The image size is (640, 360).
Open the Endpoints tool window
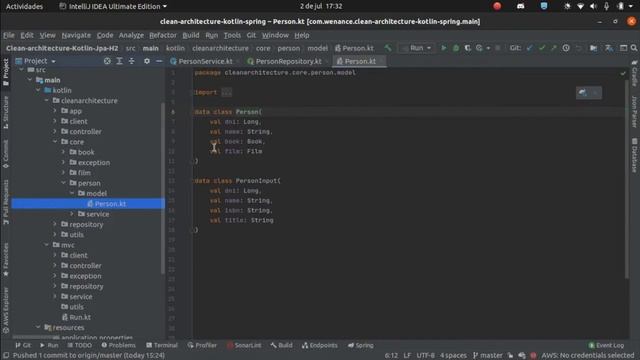coord(320,345)
